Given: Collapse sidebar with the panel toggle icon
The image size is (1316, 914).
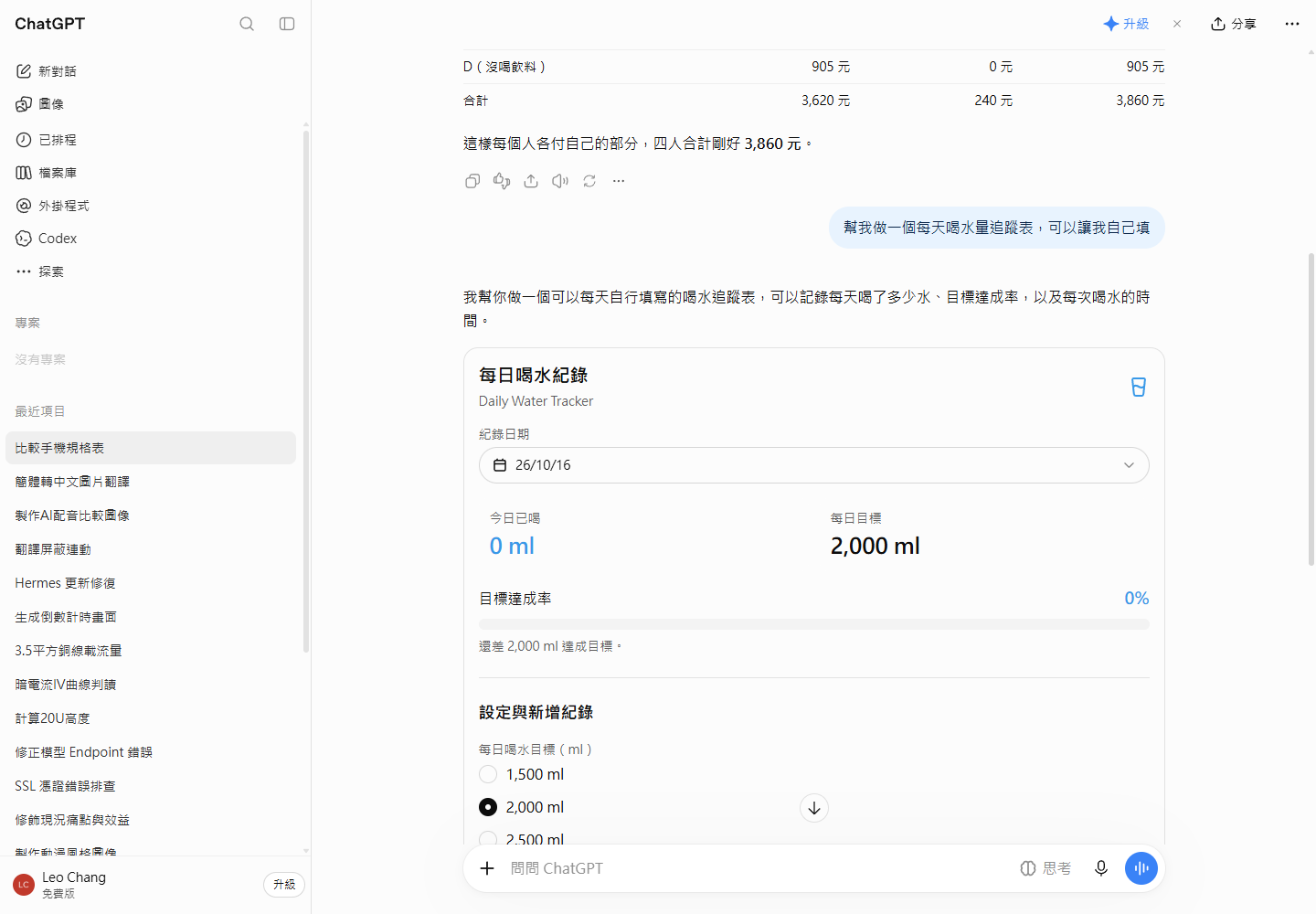Looking at the screenshot, I should point(287,24).
